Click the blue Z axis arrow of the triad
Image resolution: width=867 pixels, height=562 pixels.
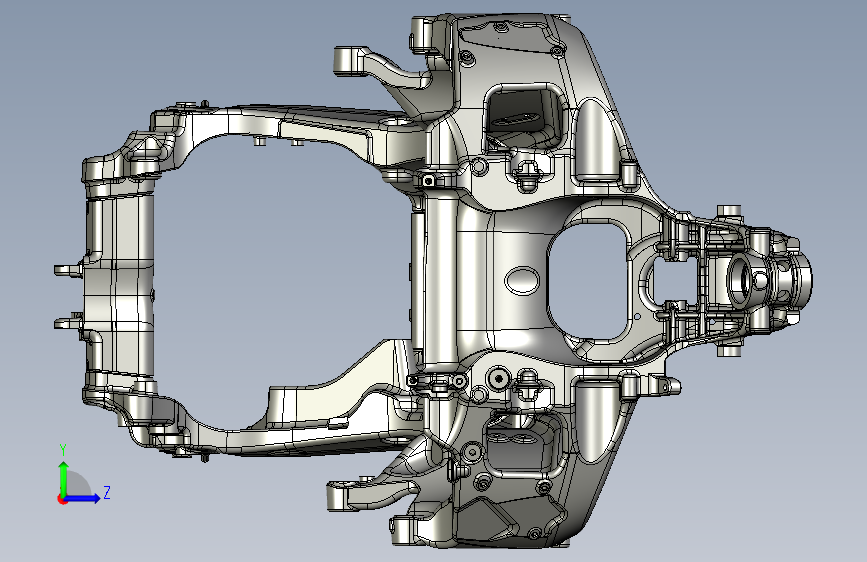coord(83,498)
